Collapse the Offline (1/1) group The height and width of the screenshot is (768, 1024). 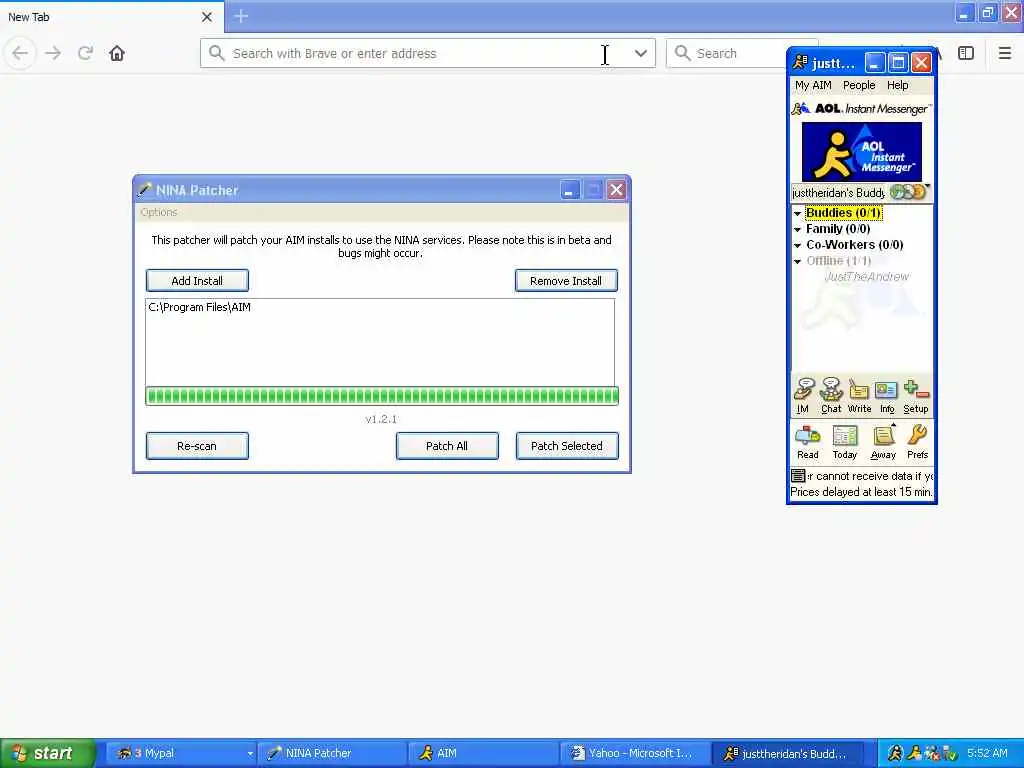[797, 261]
